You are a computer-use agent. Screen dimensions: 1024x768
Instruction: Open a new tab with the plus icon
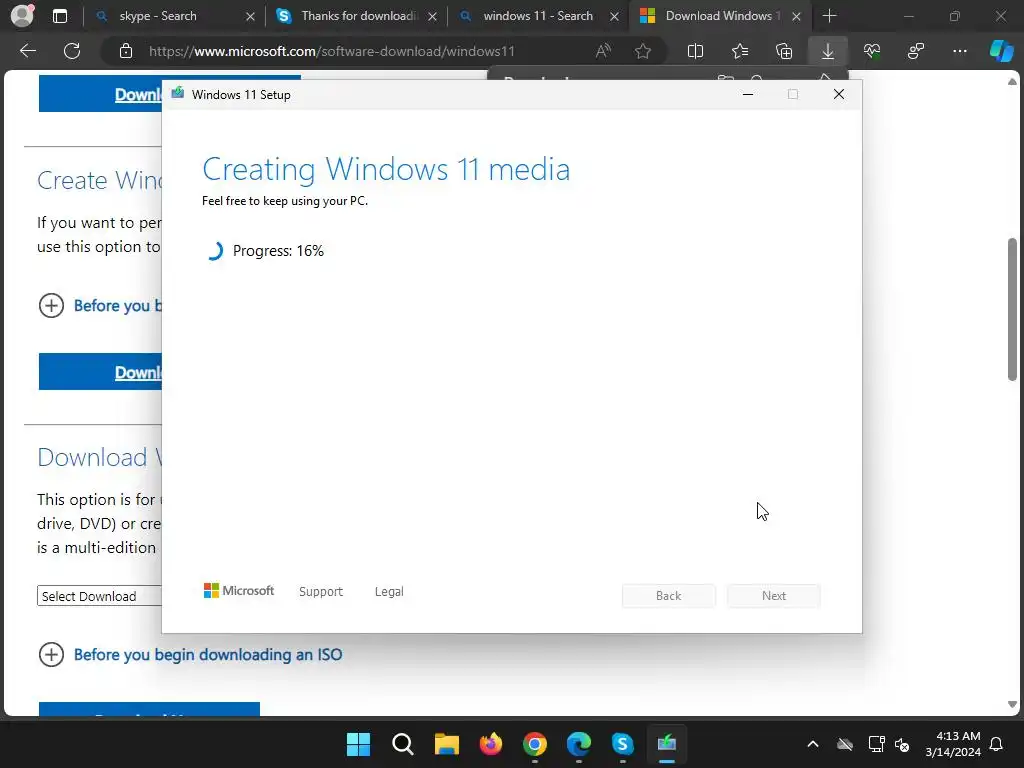(829, 16)
